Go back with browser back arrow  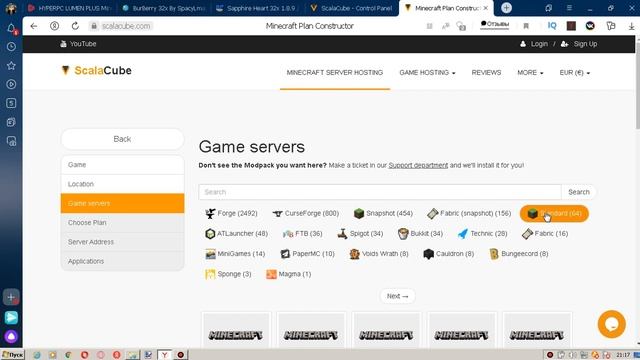[x=34, y=26]
